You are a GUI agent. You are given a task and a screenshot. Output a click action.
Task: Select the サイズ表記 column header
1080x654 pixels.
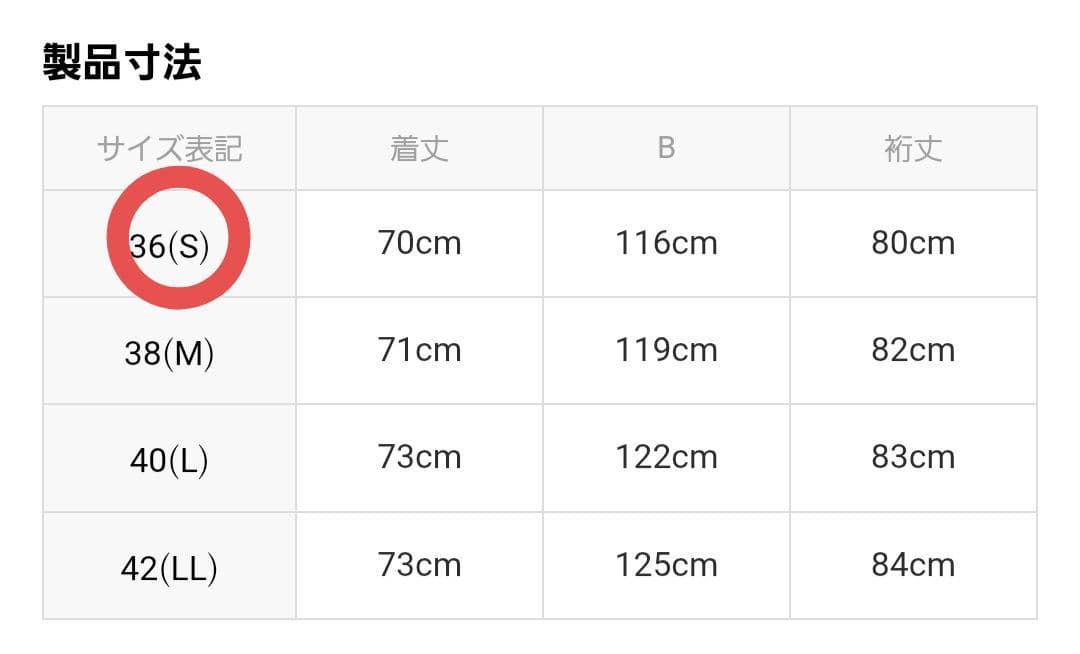[x=169, y=149]
